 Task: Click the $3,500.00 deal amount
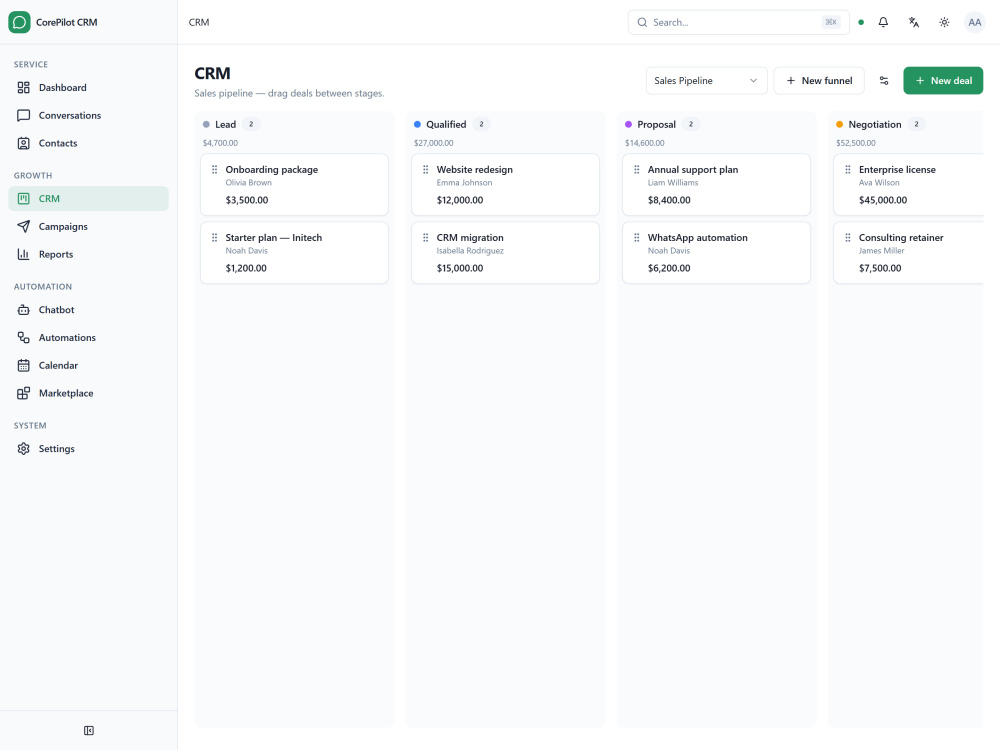click(x=247, y=200)
